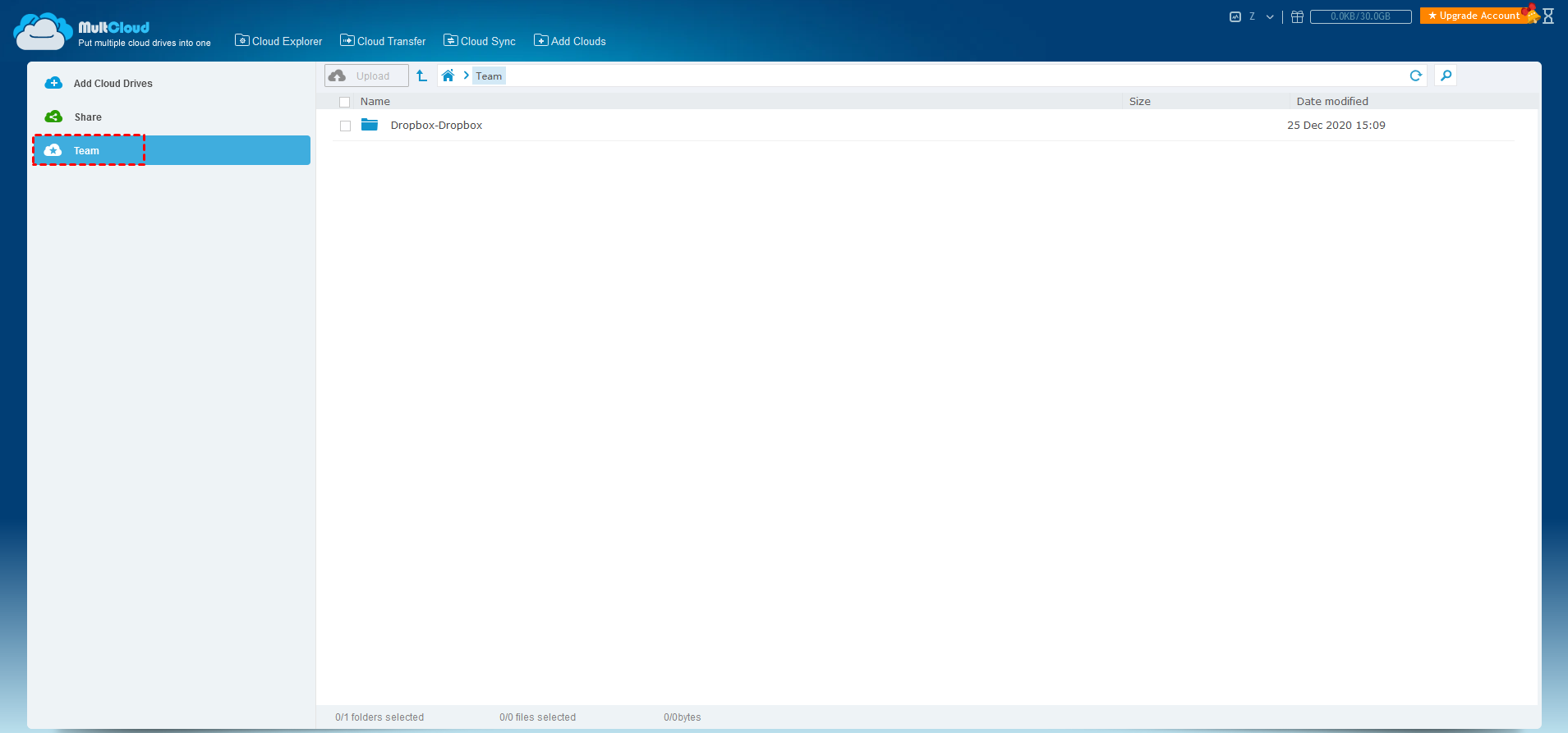The height and width of the screenshot is (733, 1568).
Task: Click the Christmas bell decoration icon
Action: click(1532, 13)
